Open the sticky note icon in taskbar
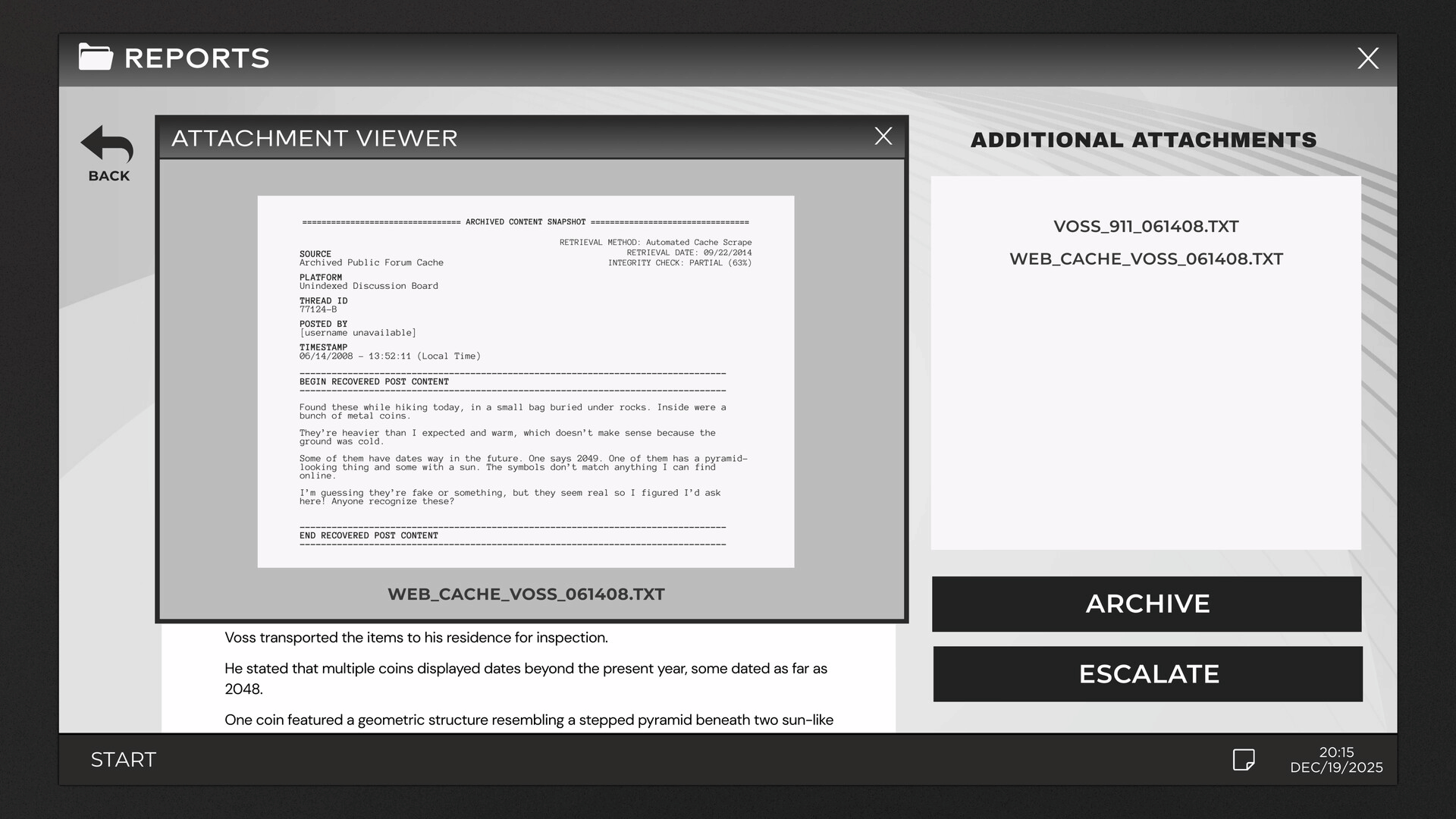Viewport: 1456px width, 819px height. (x=1244, y=759)
